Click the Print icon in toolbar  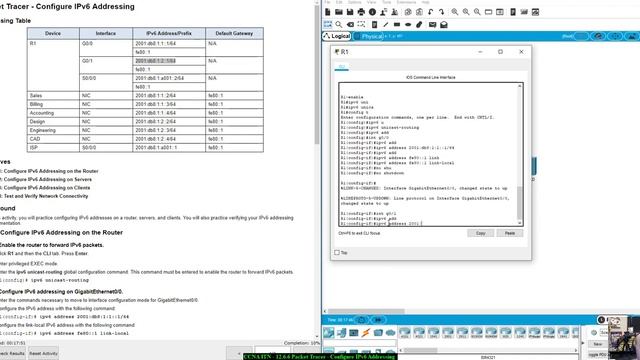click(361, 12)
